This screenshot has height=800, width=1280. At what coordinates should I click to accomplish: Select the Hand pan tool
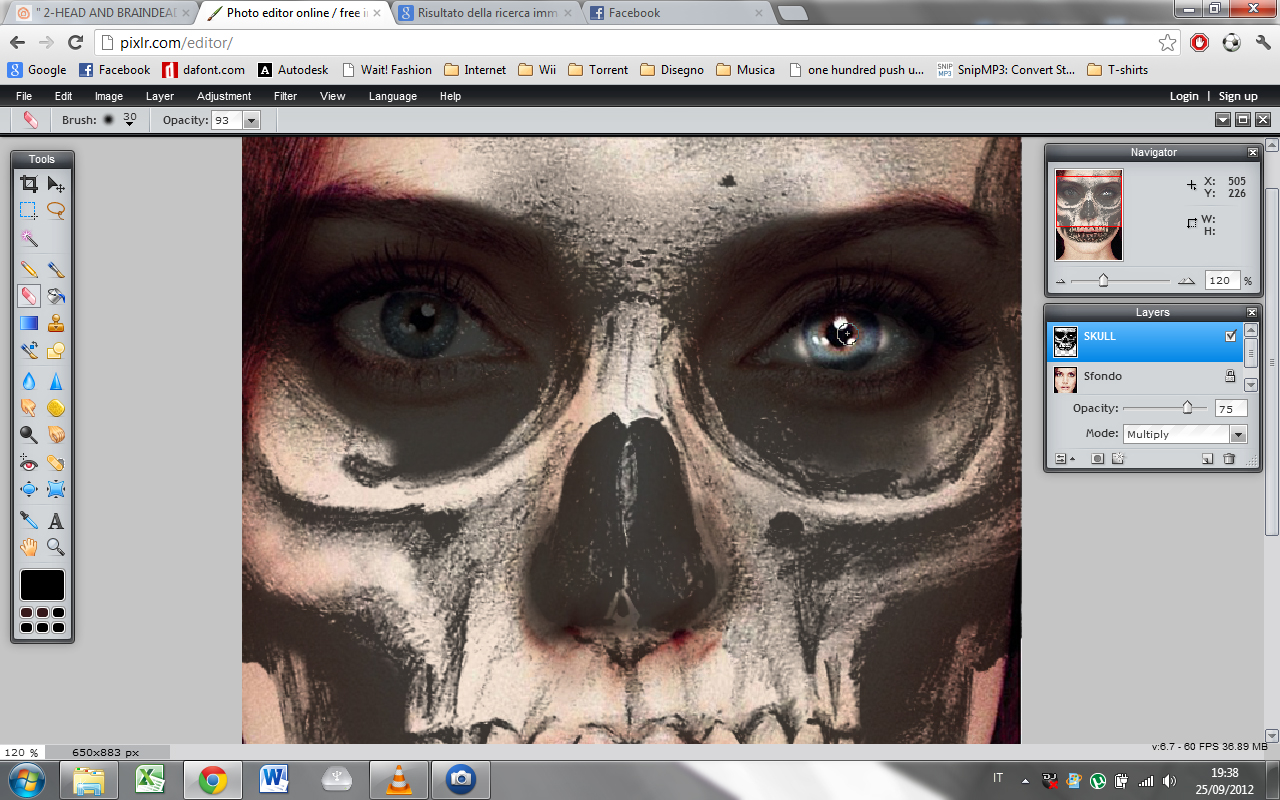click(29, 547)
